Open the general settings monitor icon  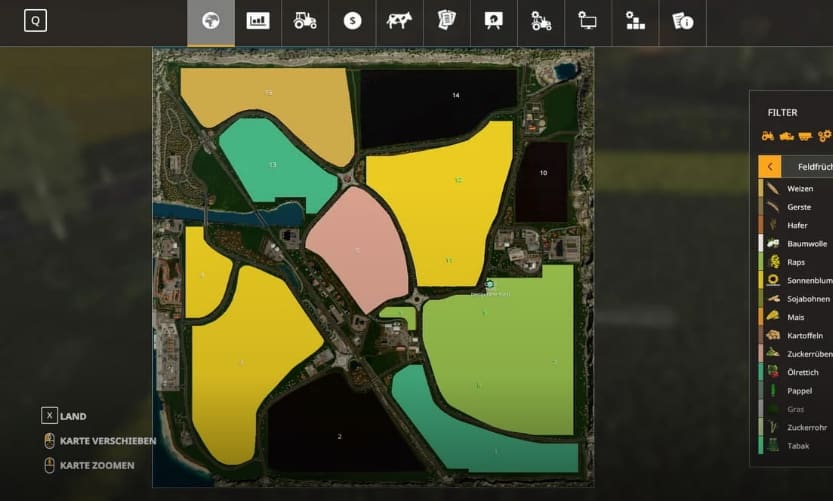(x=588, y=21)
